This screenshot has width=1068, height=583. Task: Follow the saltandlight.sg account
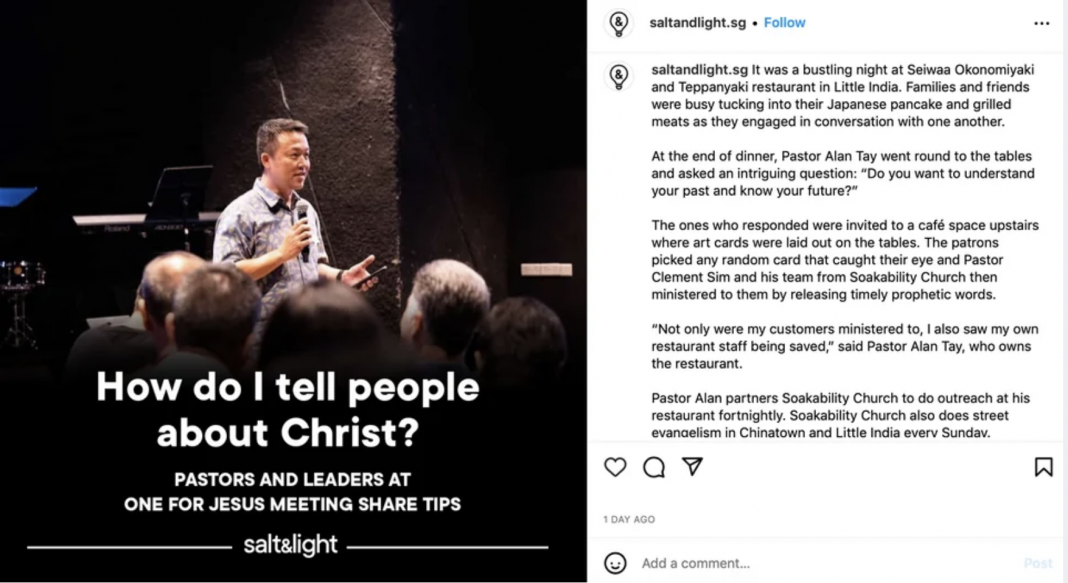(785, 22)
